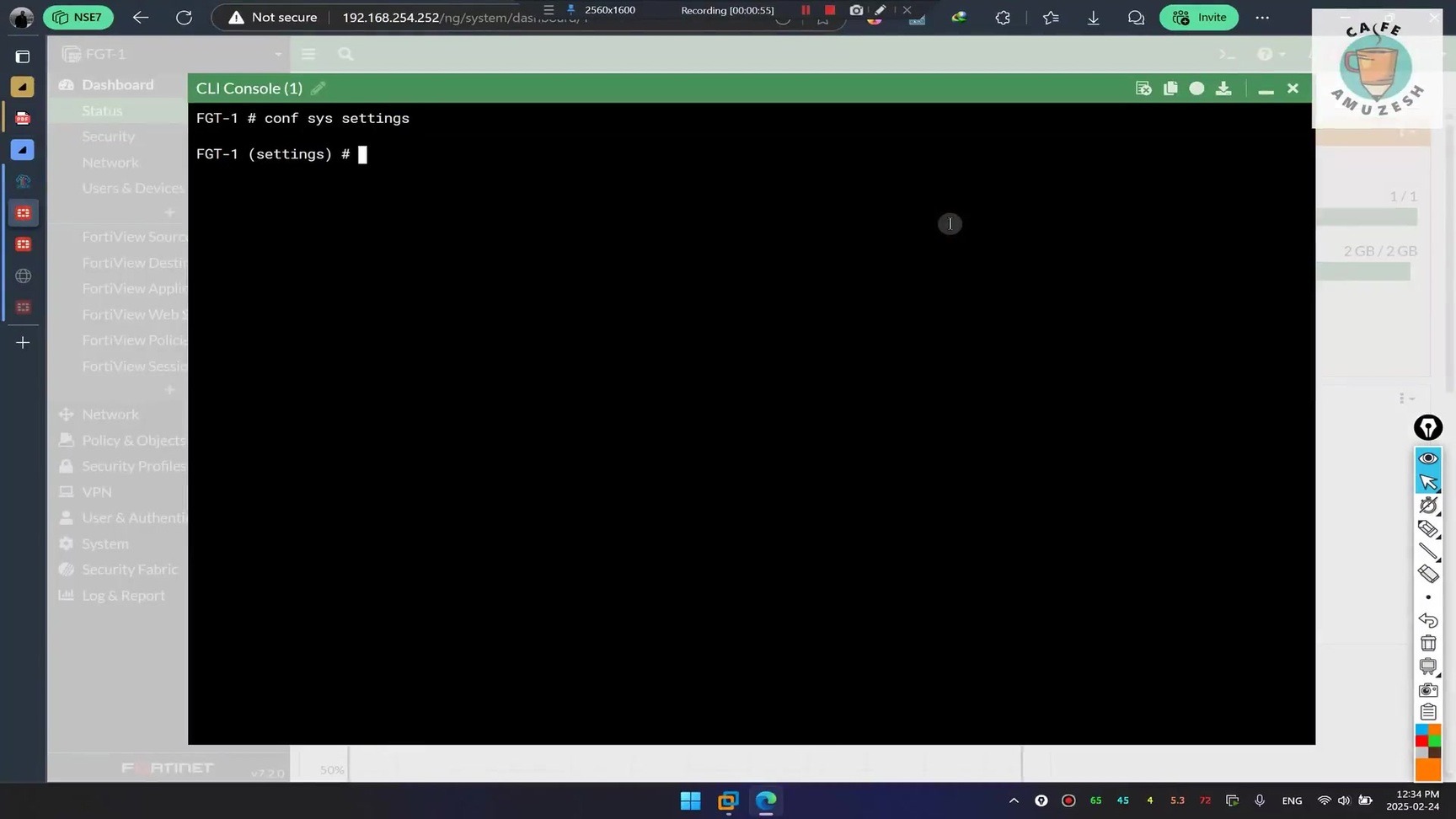The image size is (1456, 819).
Task: Go back in the browser
Action: click(141, 17)
